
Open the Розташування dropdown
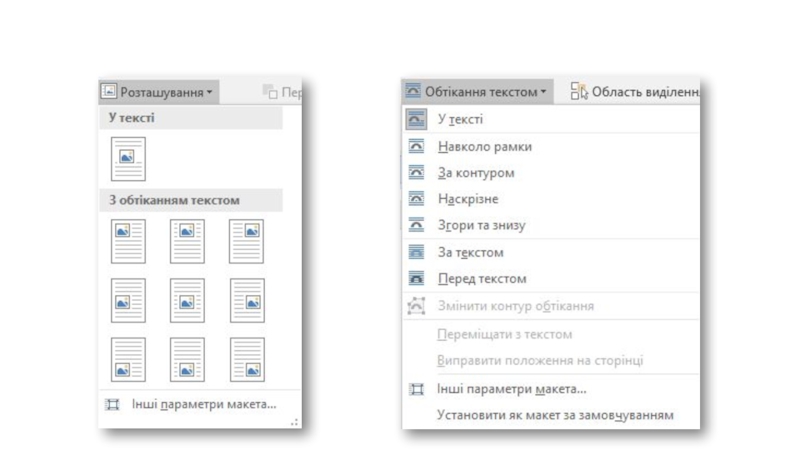coord(158,92)
